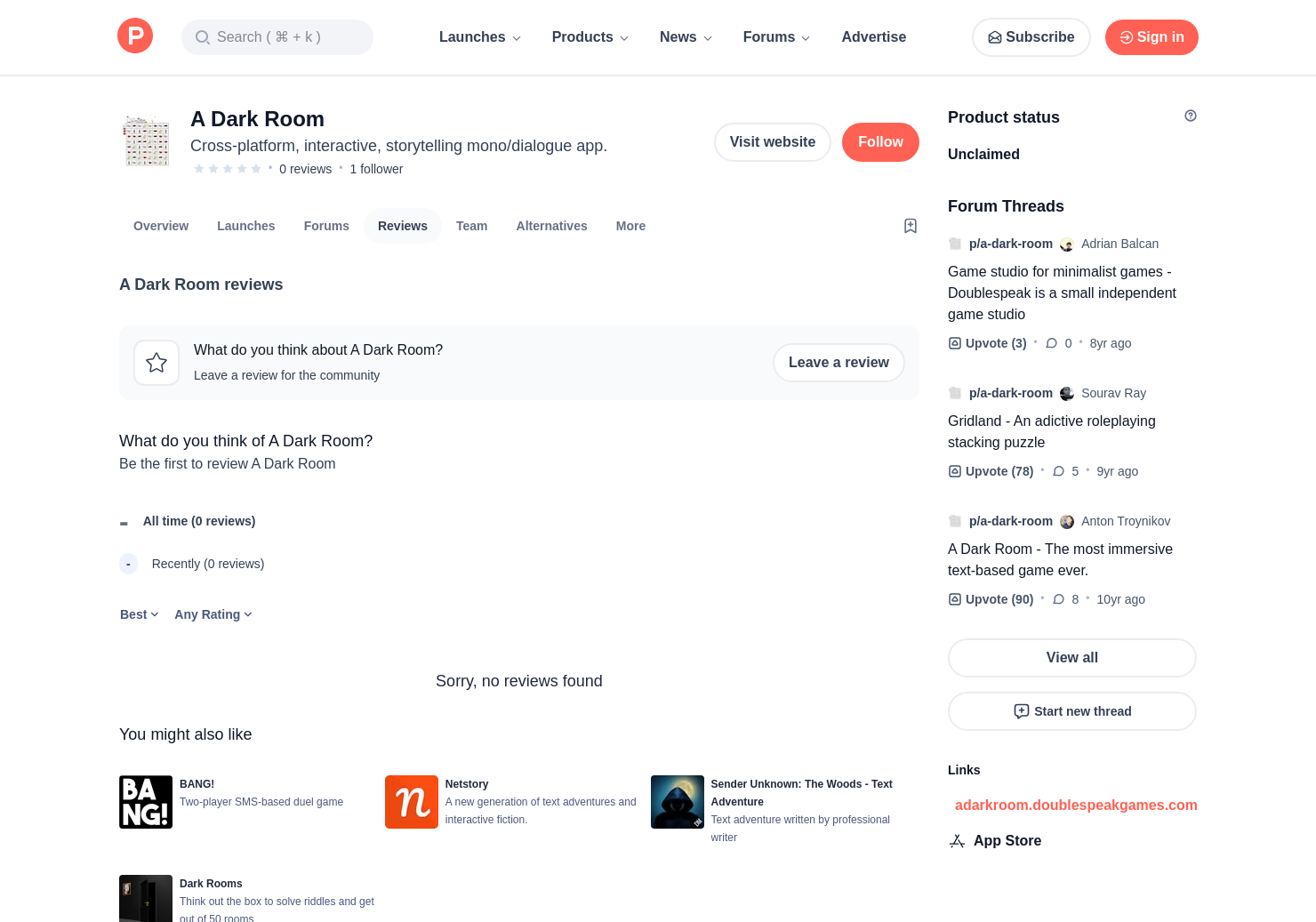The image size is (1316, 922).
Task: Expand the News dropdown menu
Action: point(686,37)
